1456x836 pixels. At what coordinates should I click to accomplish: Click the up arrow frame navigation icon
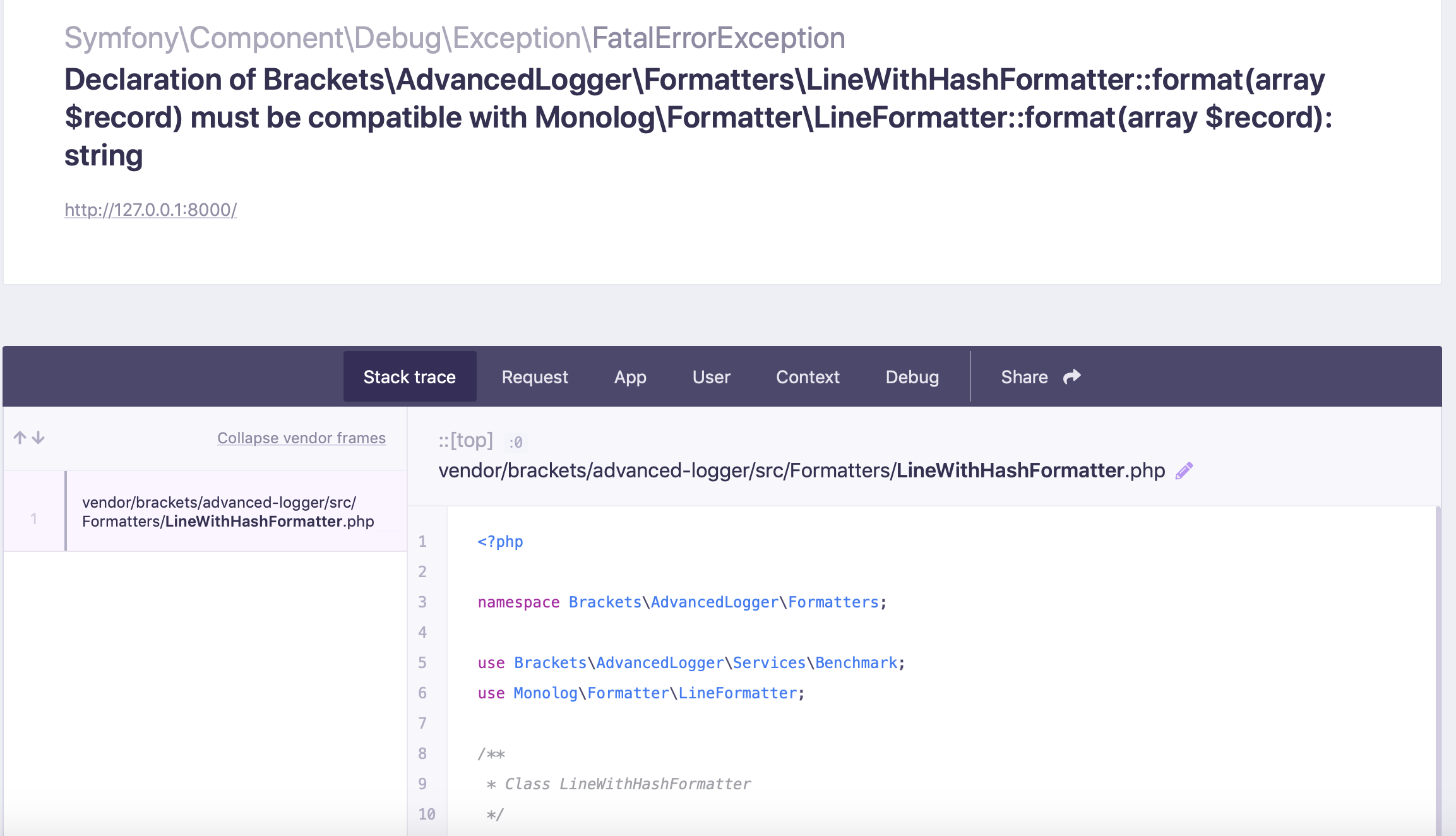coord(20,438)
